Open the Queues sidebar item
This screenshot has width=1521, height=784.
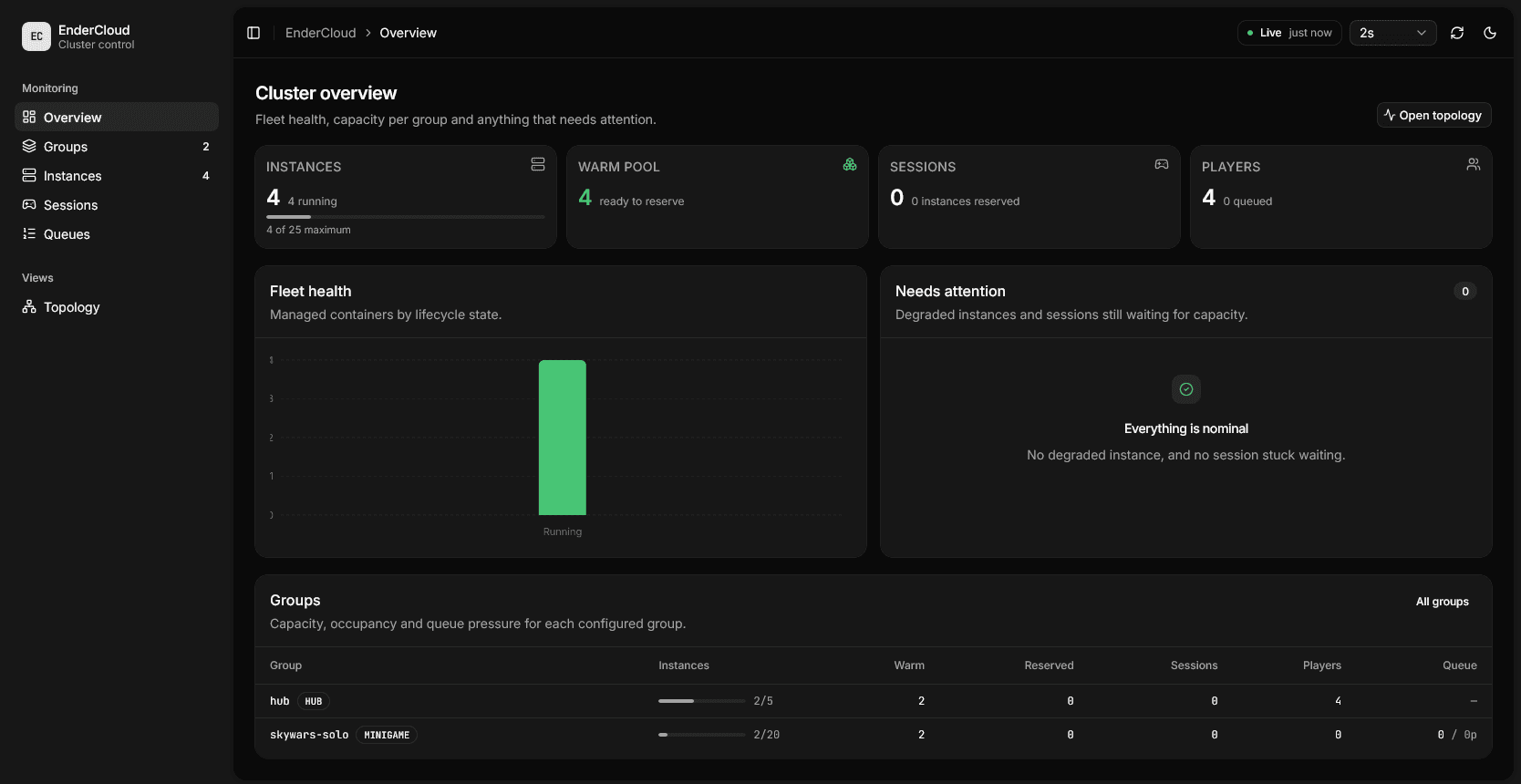(x=117, y=233)
